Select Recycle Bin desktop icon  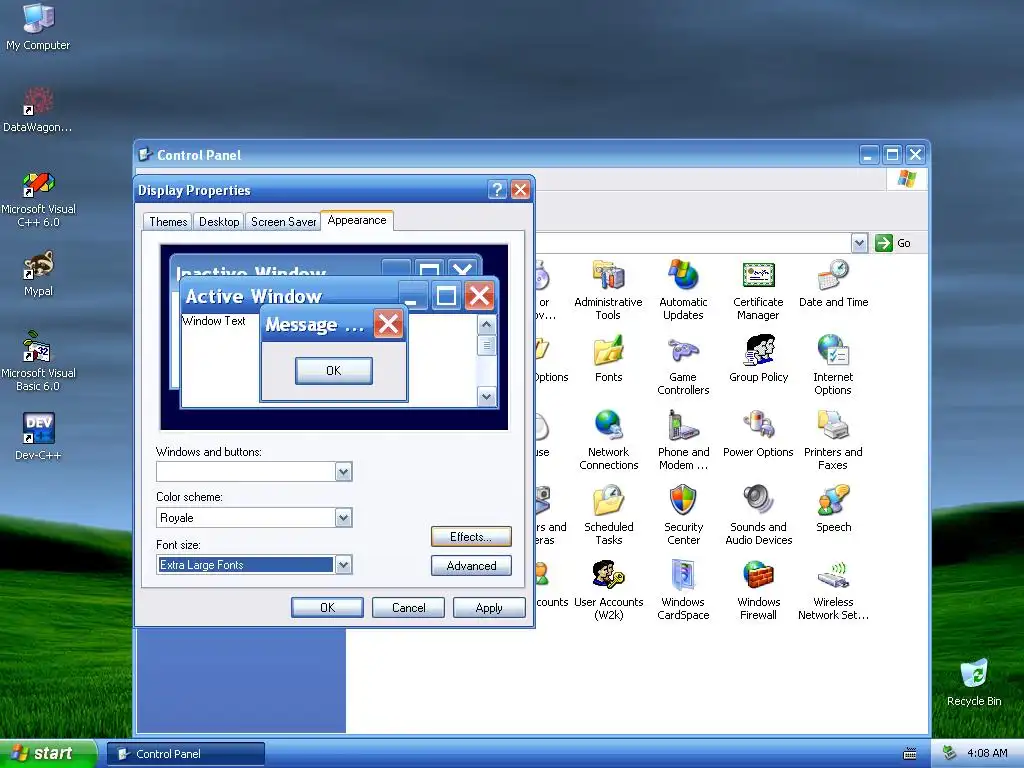click(974, 682)
